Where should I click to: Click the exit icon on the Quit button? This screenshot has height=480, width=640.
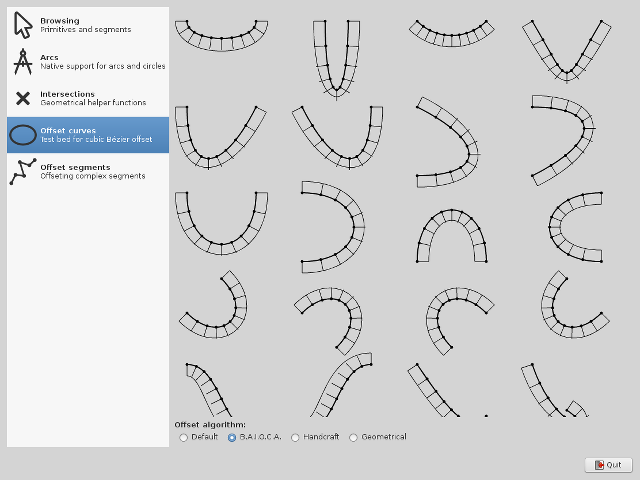600,465
